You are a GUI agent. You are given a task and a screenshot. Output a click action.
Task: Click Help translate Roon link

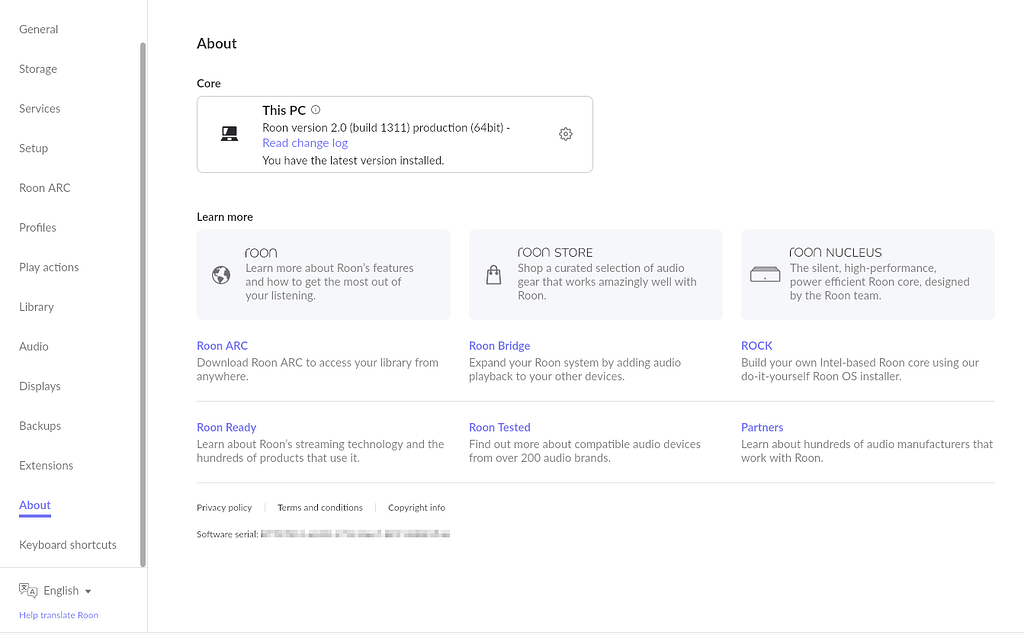click(x=59, y=615)
